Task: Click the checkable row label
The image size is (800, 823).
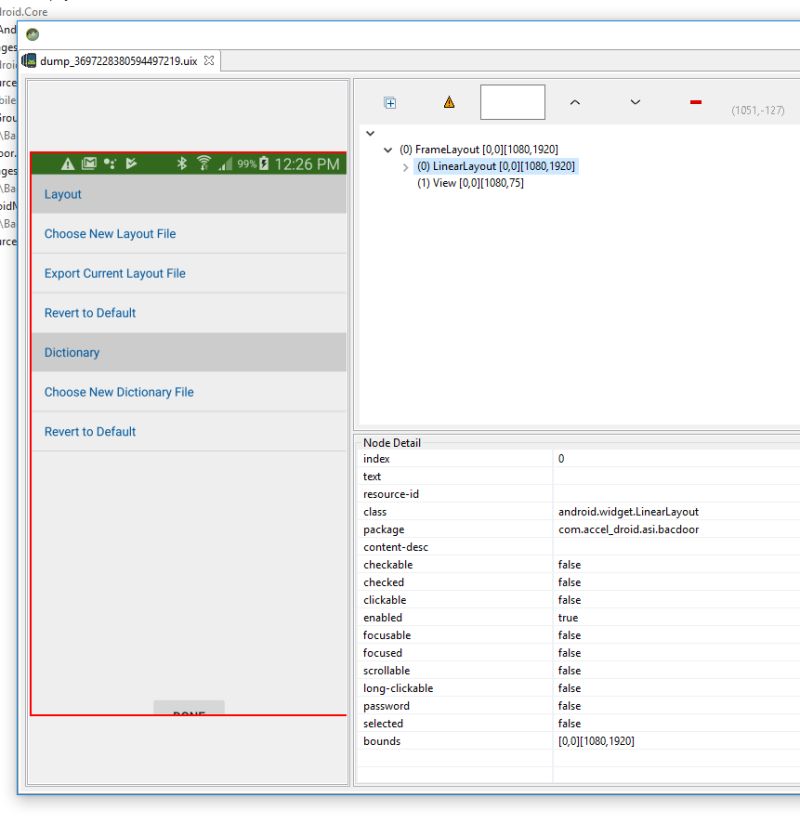Action: (x=387, y=565)
